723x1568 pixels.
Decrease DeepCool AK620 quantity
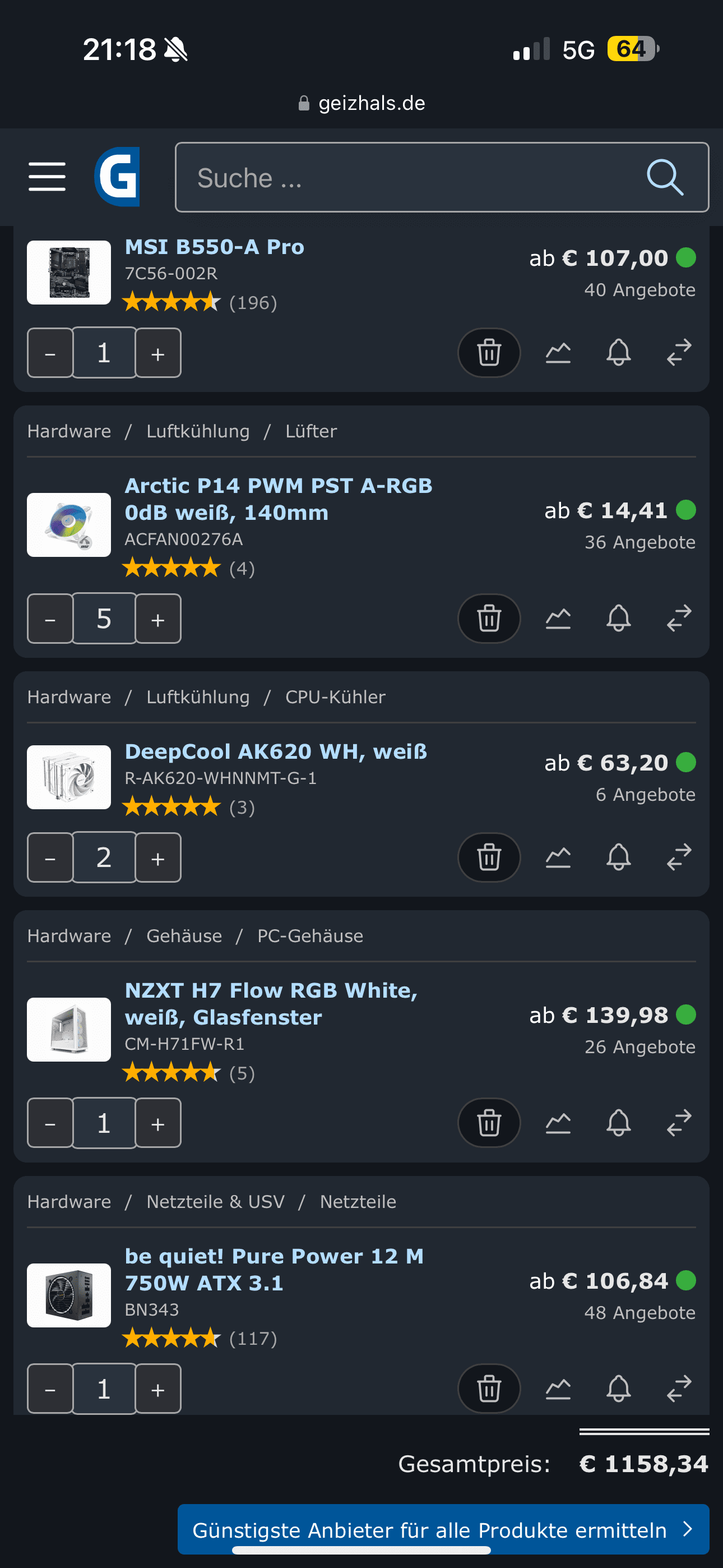pos(50,857)
